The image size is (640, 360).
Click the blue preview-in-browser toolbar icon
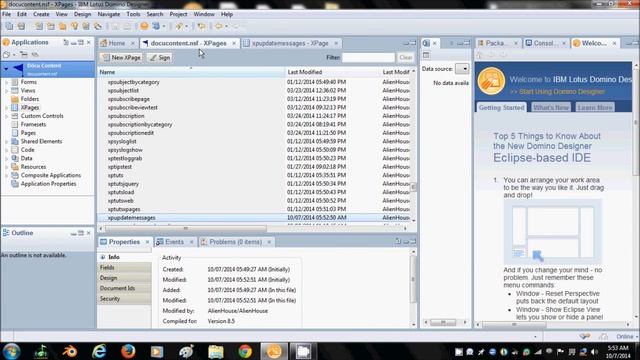point(156,26)
